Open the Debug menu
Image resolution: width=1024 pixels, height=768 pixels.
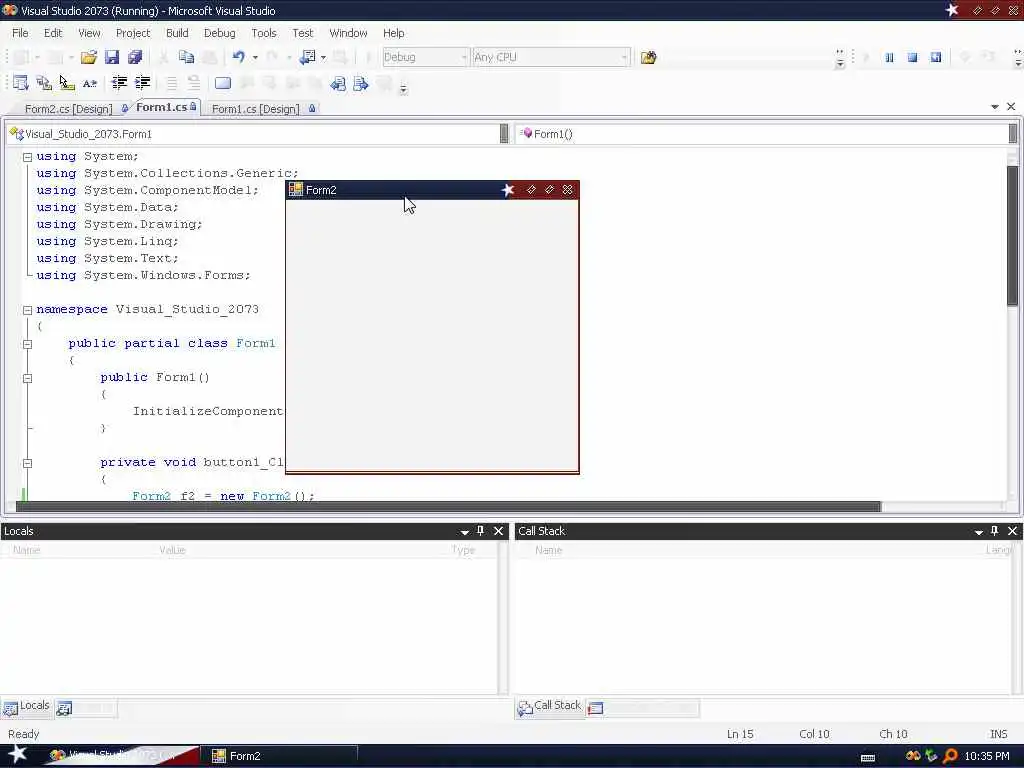click(219, 33)
